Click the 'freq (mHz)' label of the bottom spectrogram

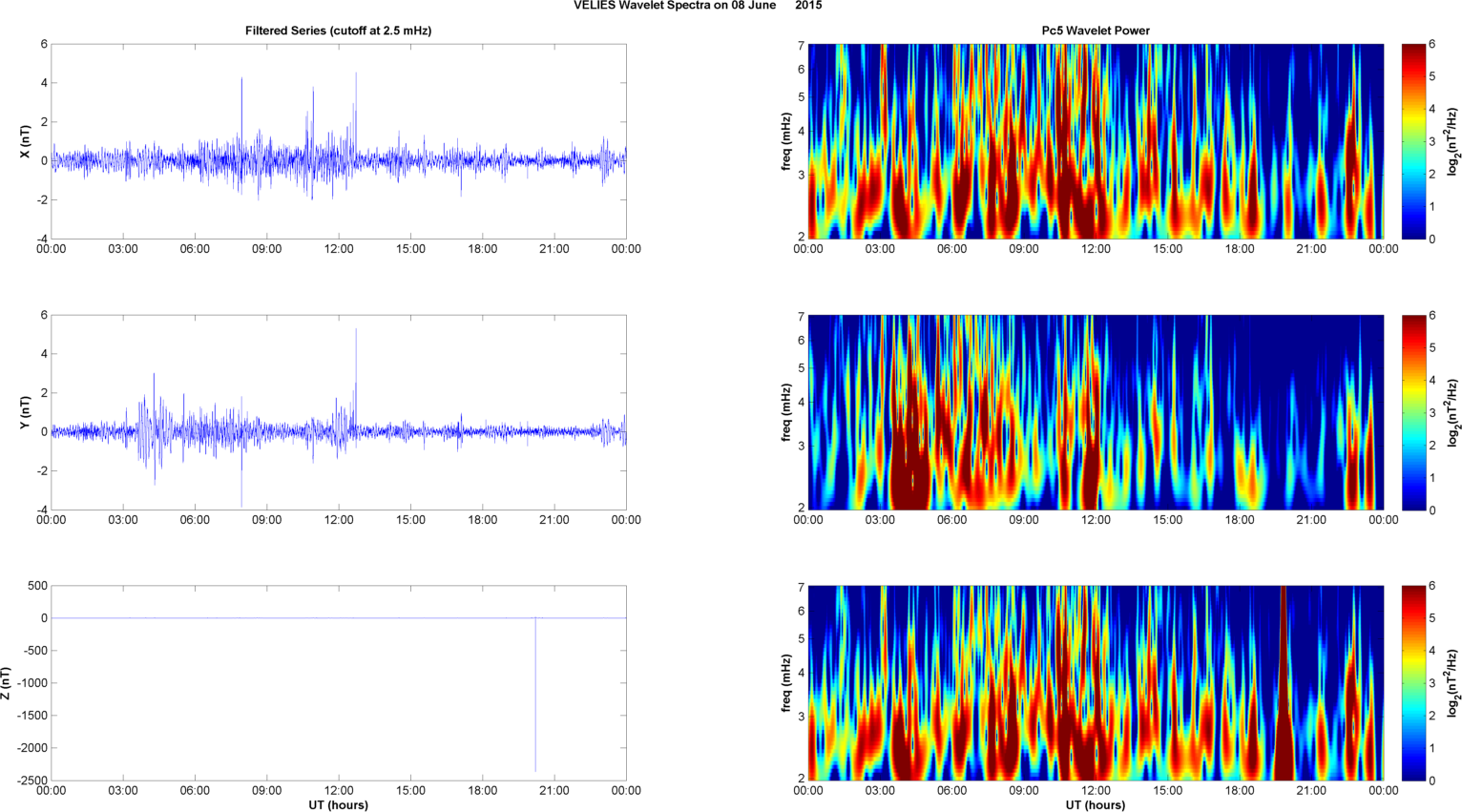tap(786, 683)
